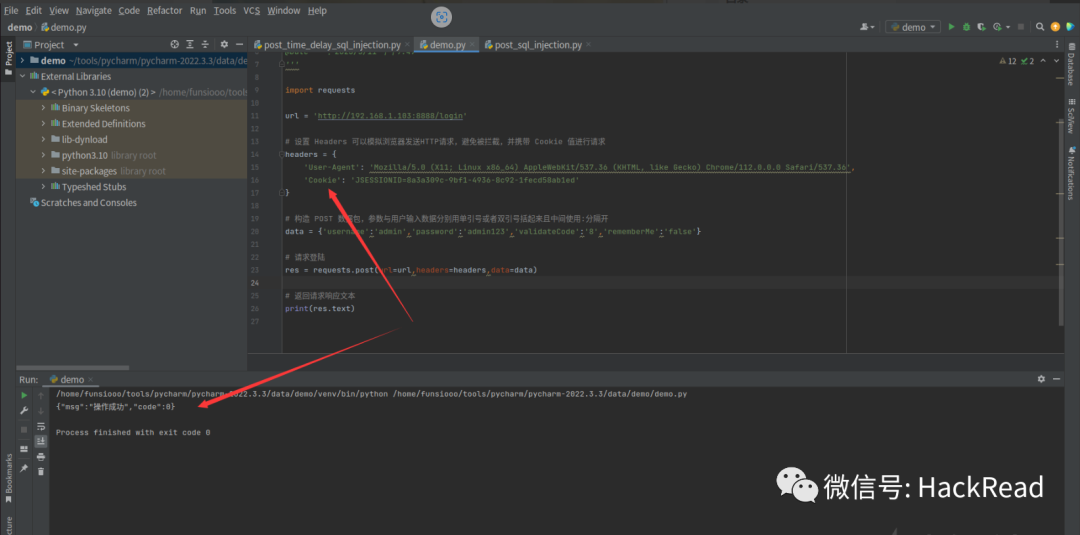This screenshot has width=1080, height=535.
Task: Open the Database side tool window
Action: coord(1072,64)
